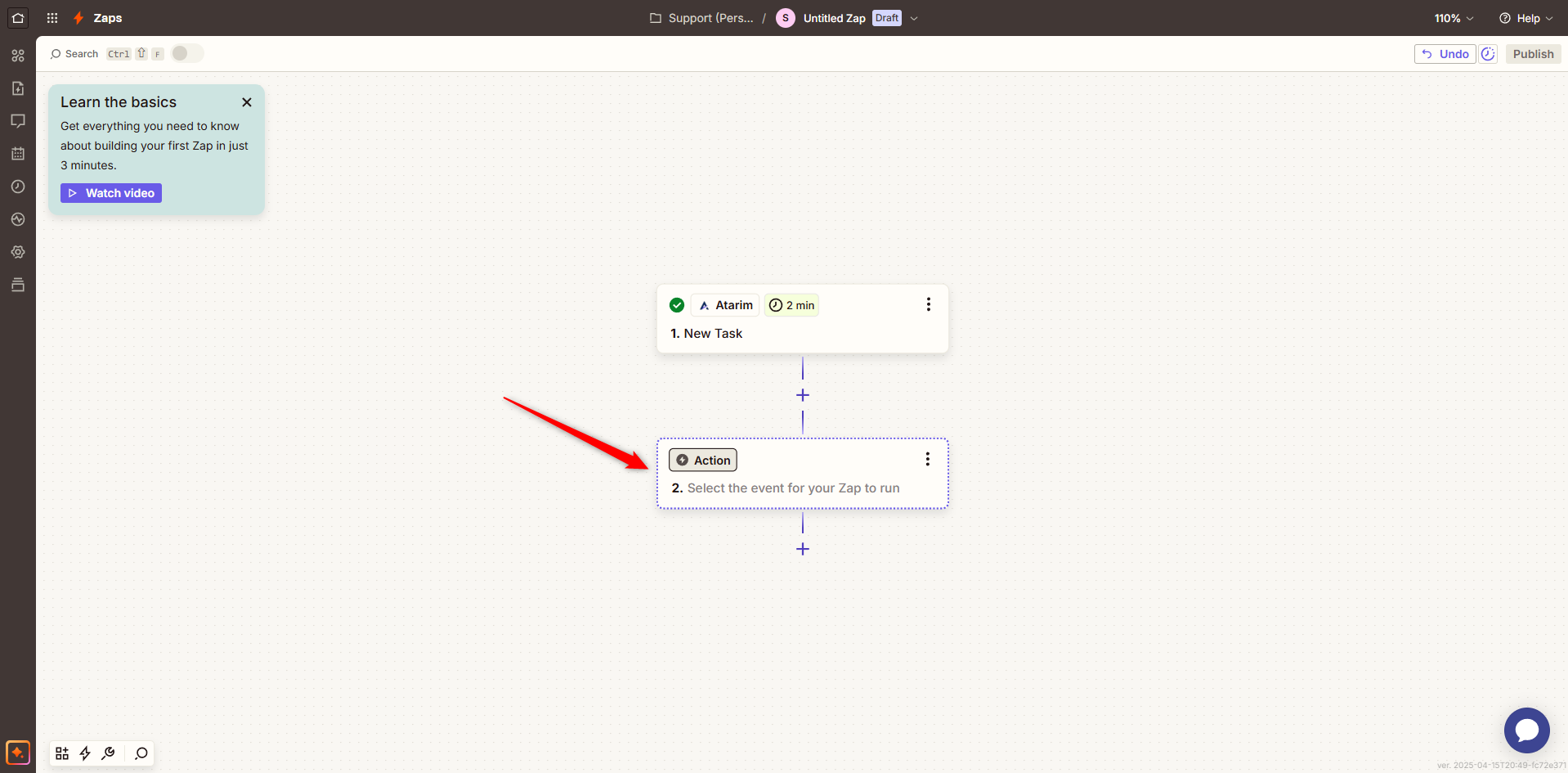
Task: Click the add-widget grid icon in bottom toolbar
Action: click(62, 753)
